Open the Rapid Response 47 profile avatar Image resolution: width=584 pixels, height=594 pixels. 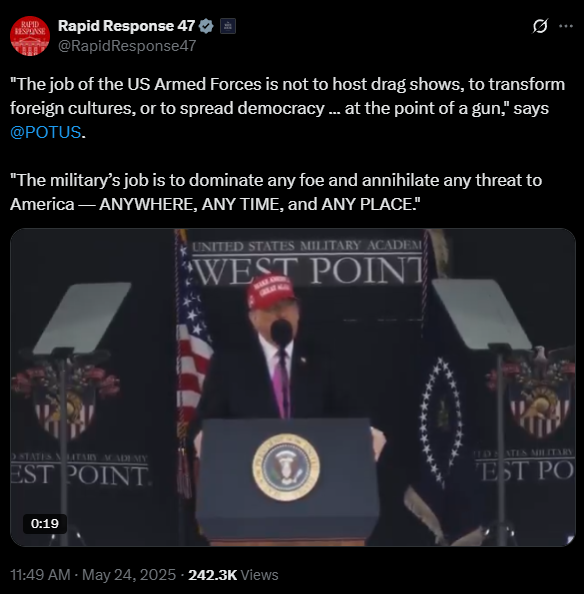(x=30, y=36)
